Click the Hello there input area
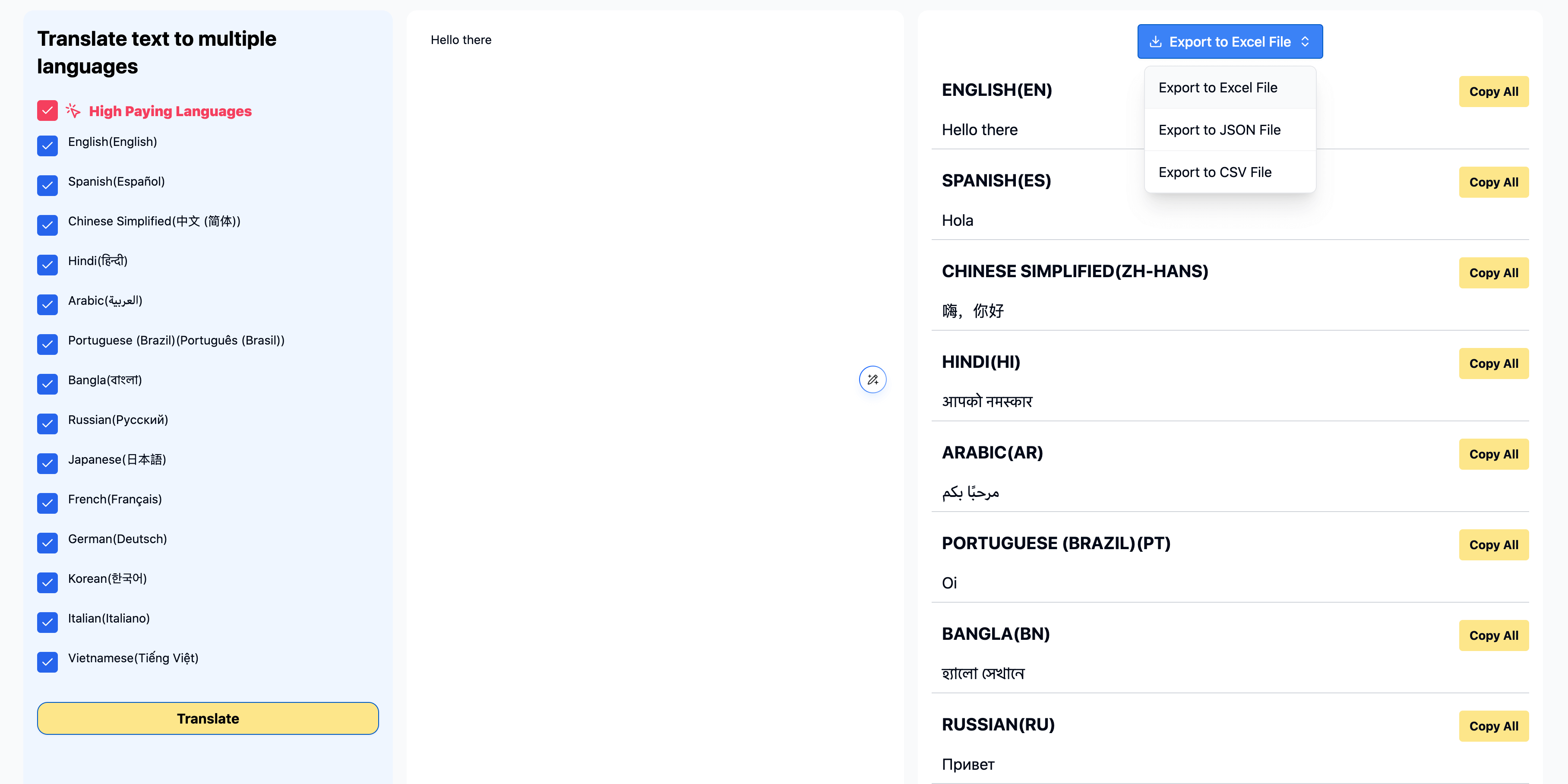 point(609,40)
